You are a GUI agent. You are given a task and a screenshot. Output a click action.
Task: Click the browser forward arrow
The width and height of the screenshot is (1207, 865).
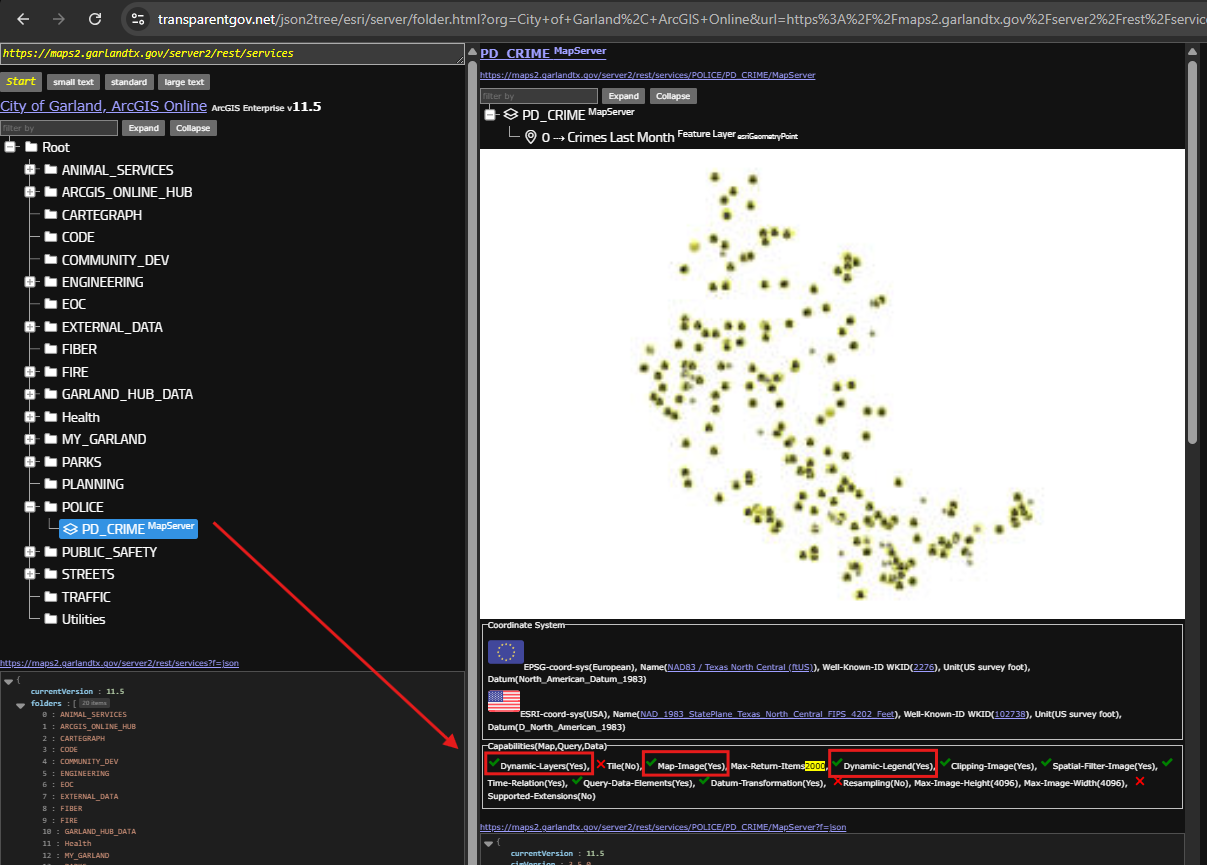click(x=59, y=19)
